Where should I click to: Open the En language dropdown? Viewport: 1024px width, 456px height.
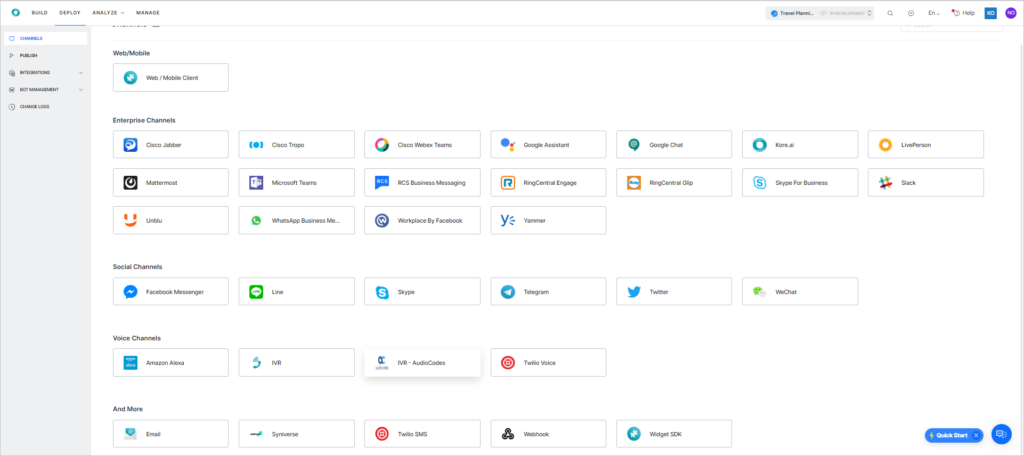coord(933,13)
